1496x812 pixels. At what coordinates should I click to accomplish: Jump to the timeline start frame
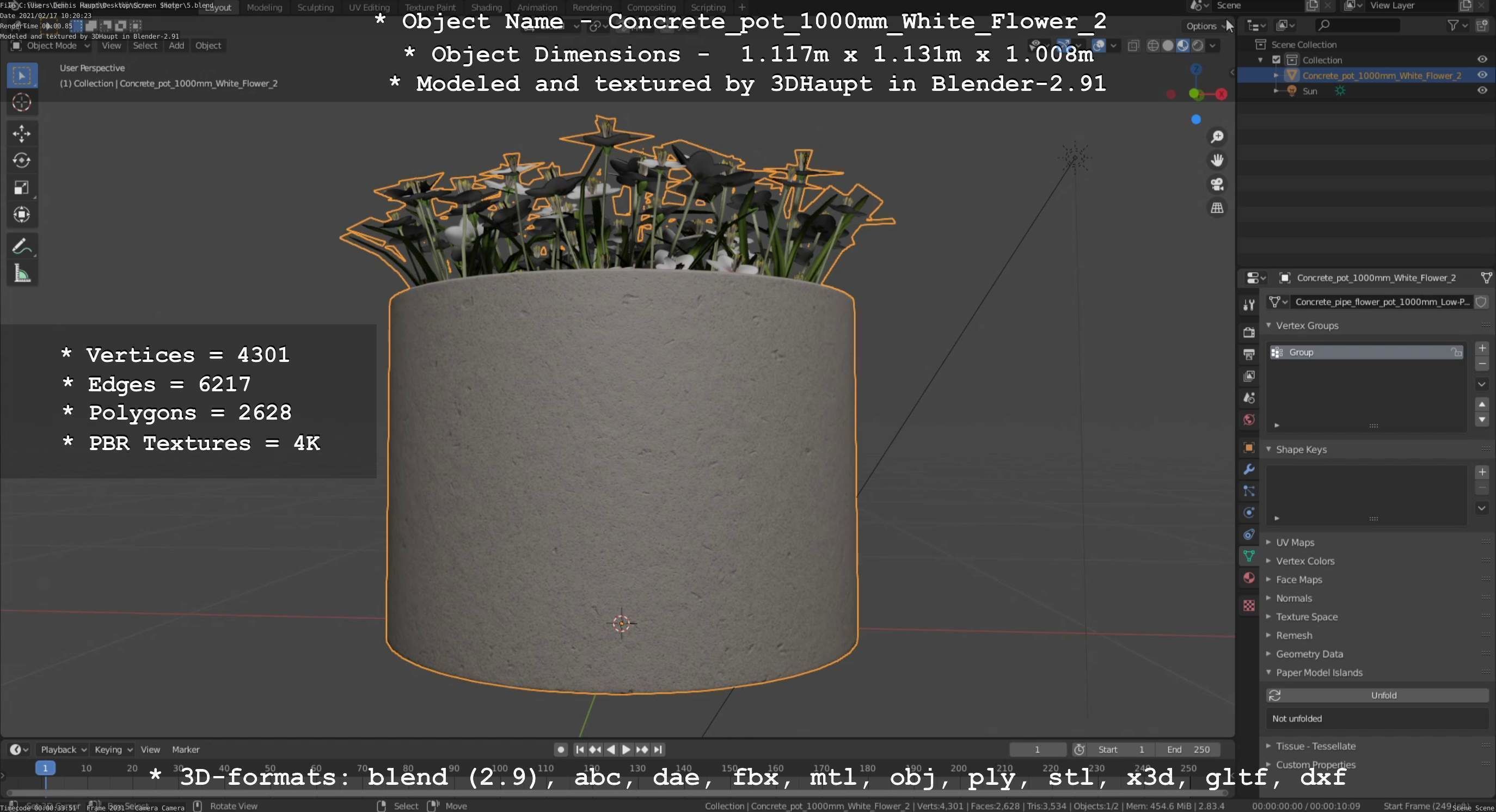tap(579, 749)
